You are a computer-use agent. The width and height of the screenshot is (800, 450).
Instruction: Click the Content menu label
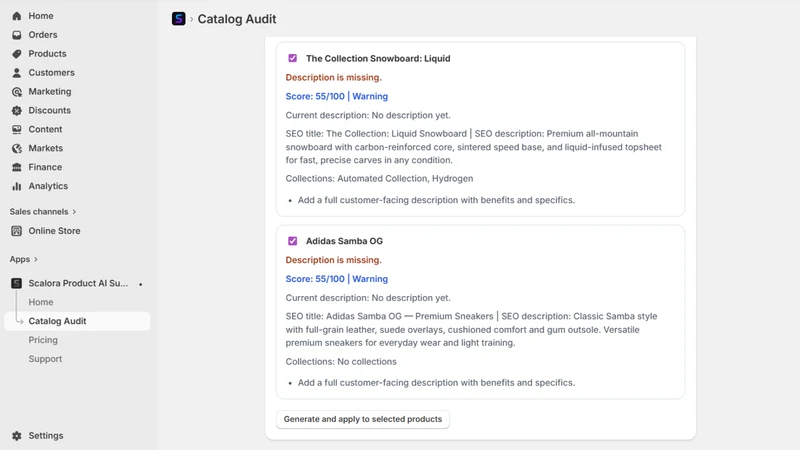(45, 129)
